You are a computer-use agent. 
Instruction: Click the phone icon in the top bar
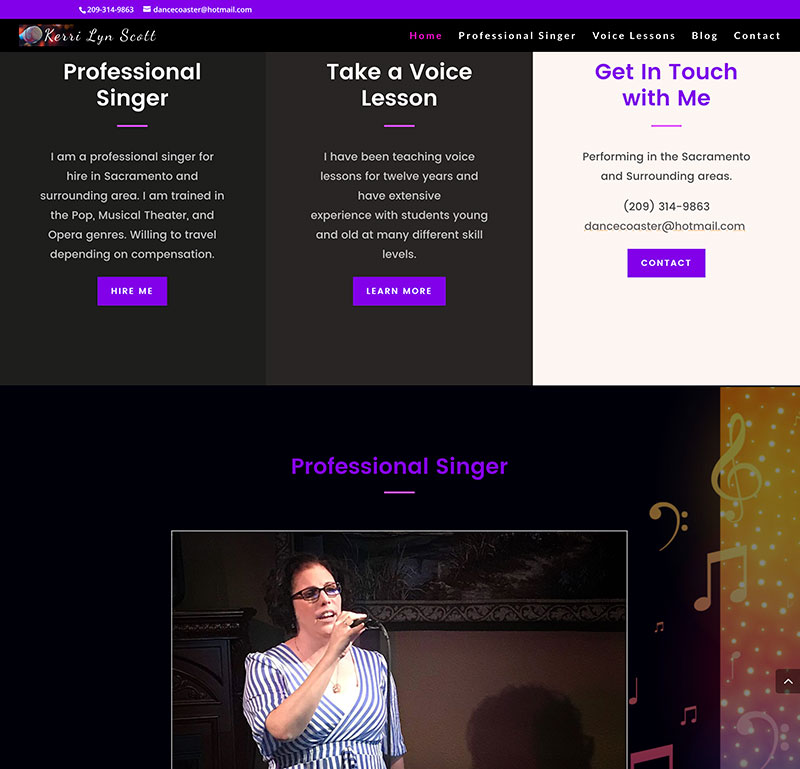82,10
